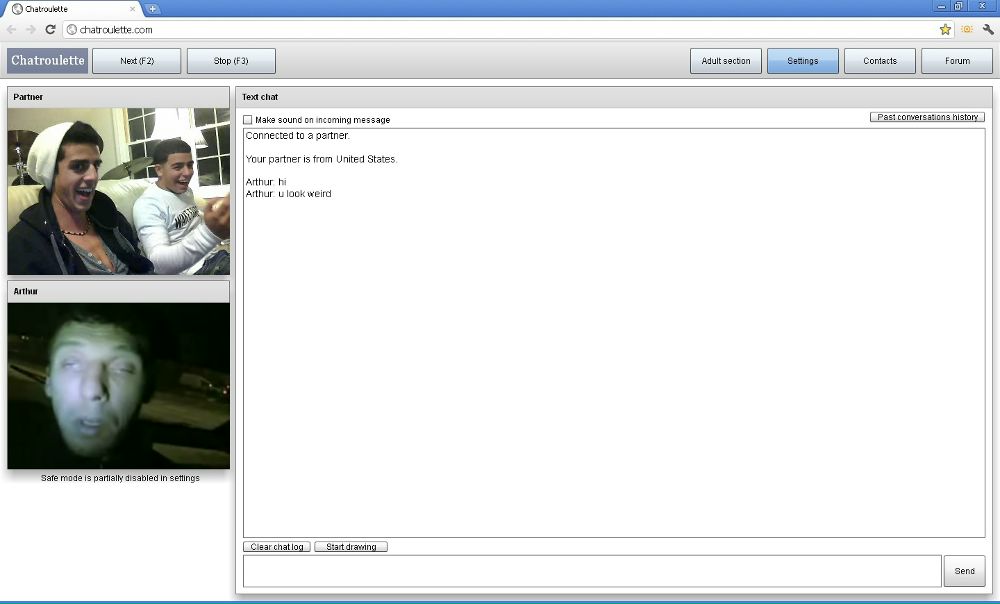Enable sound on incoming message
1000x604 pixels.
[248, 120]
